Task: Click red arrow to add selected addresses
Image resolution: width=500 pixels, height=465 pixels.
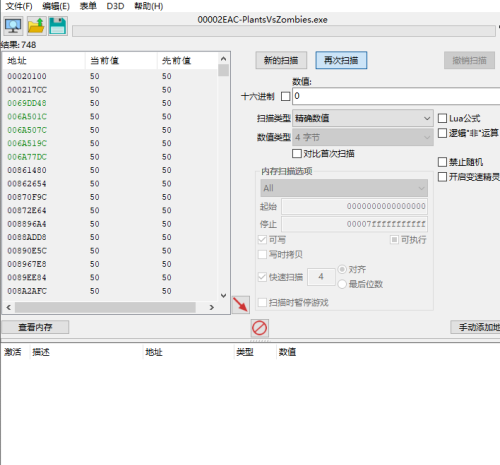Action: (x=241, y=304)
